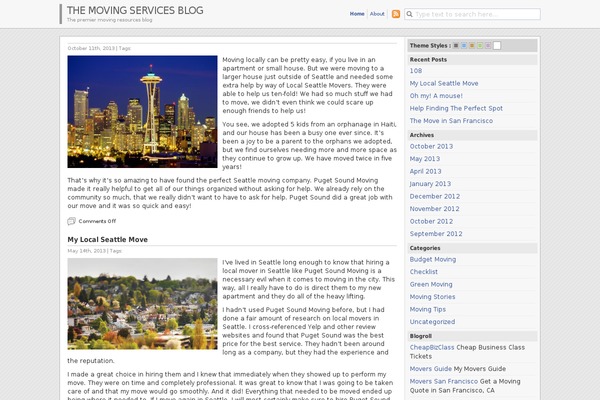Click the May 14th, 2013 post date
Screen dimensions: 600x400
(x=86, y=251)
